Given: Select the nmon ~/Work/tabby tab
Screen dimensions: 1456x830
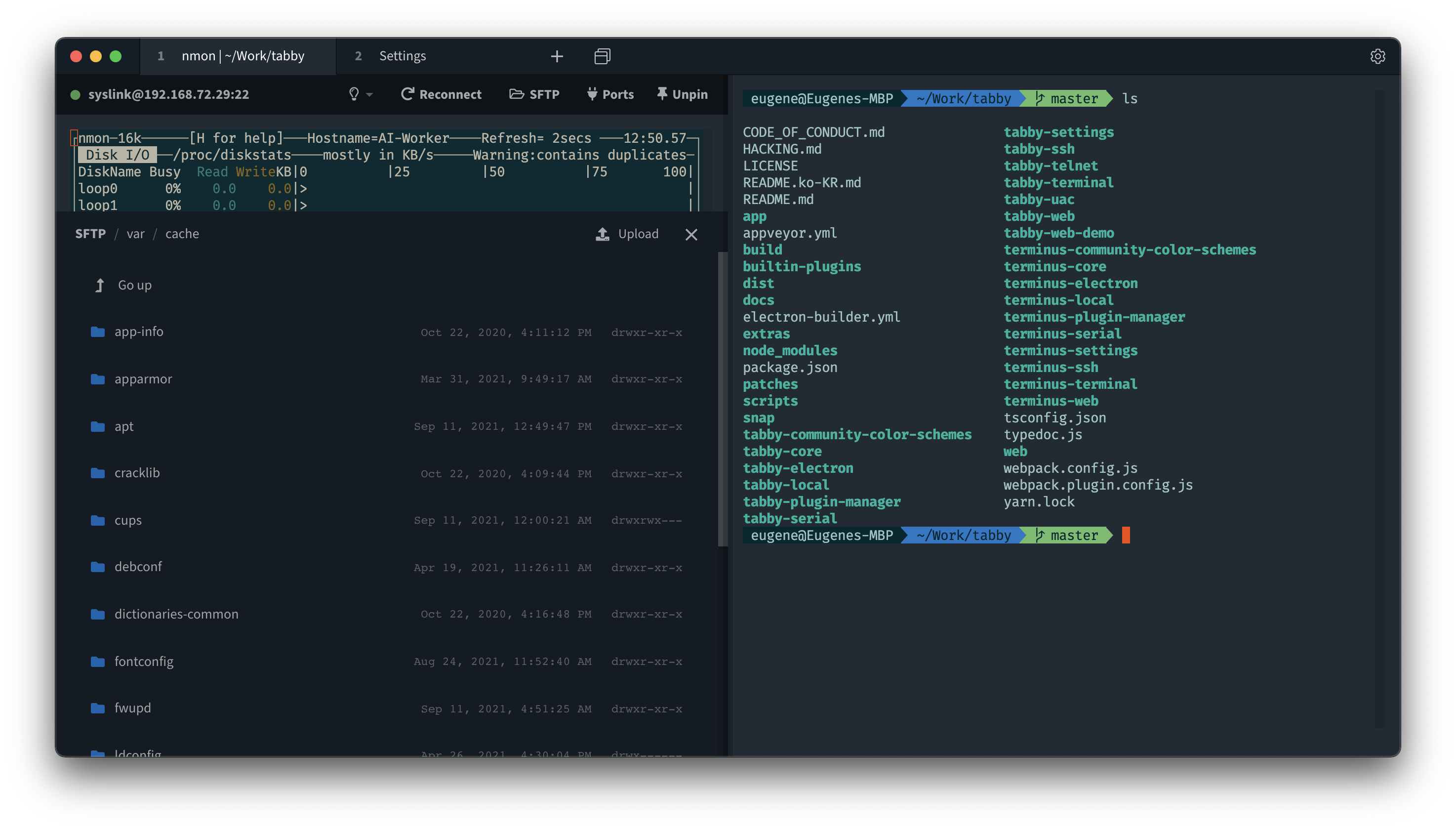Looking at the screenshot, I should [243, 56].
